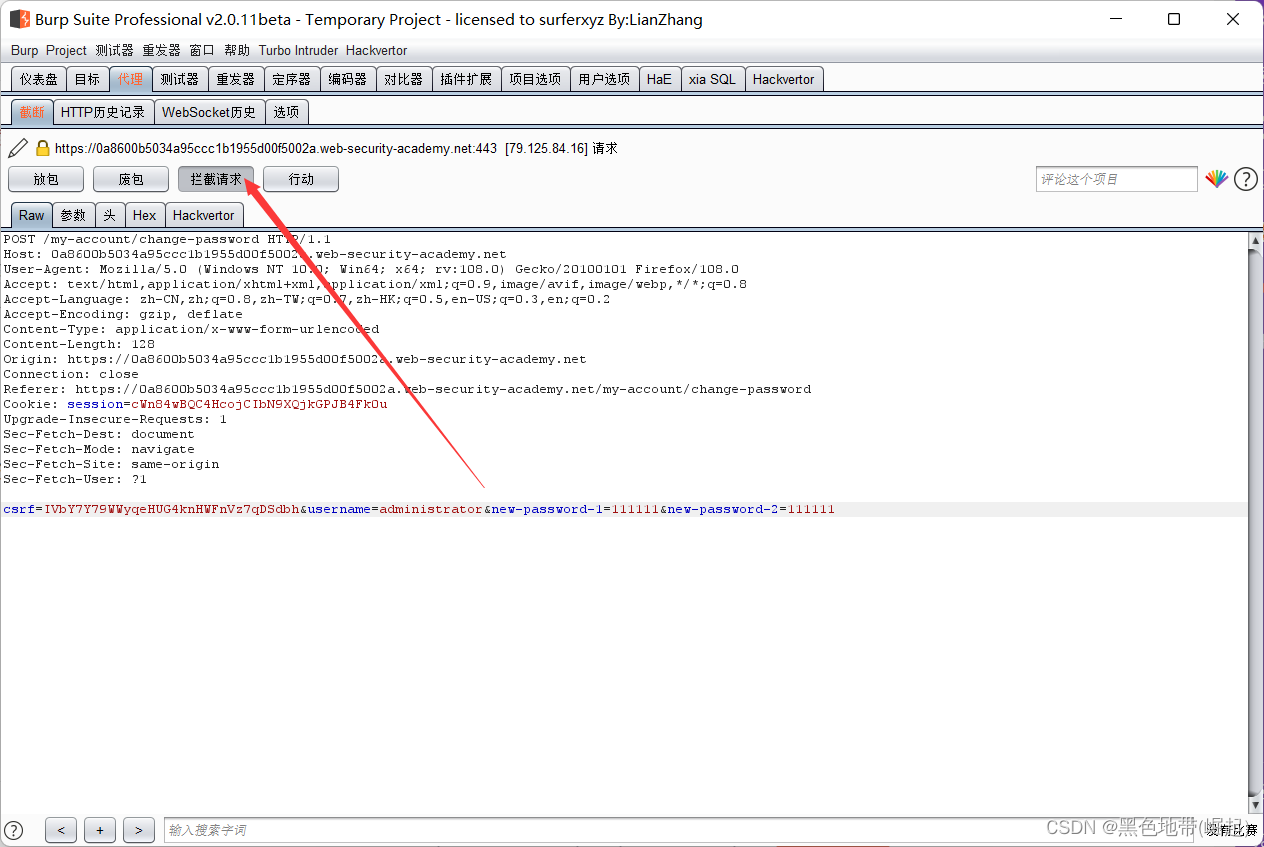
Task: Toggle the 拦截请求 intercept button
Action: pos(216,179)
